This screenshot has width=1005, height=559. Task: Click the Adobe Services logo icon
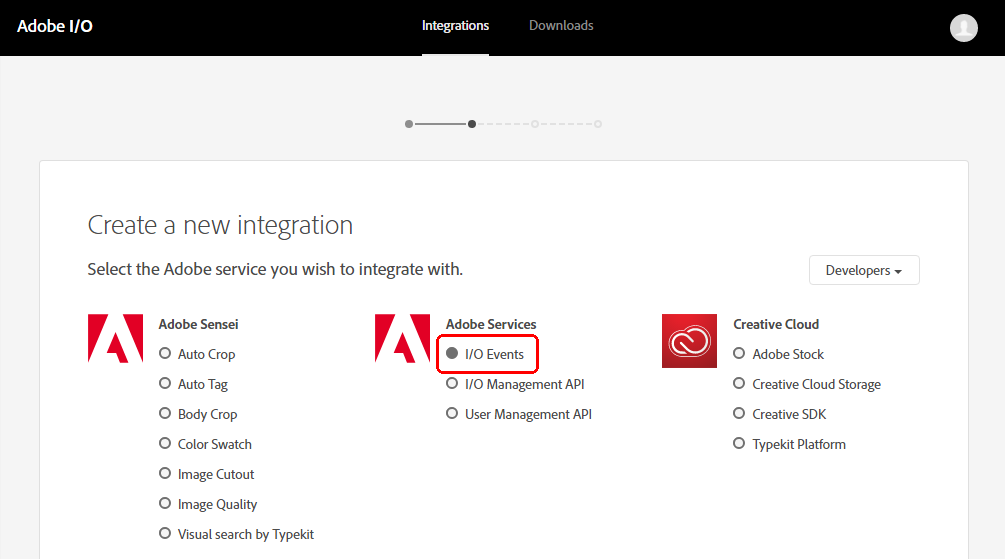click(x=403, y=338)
